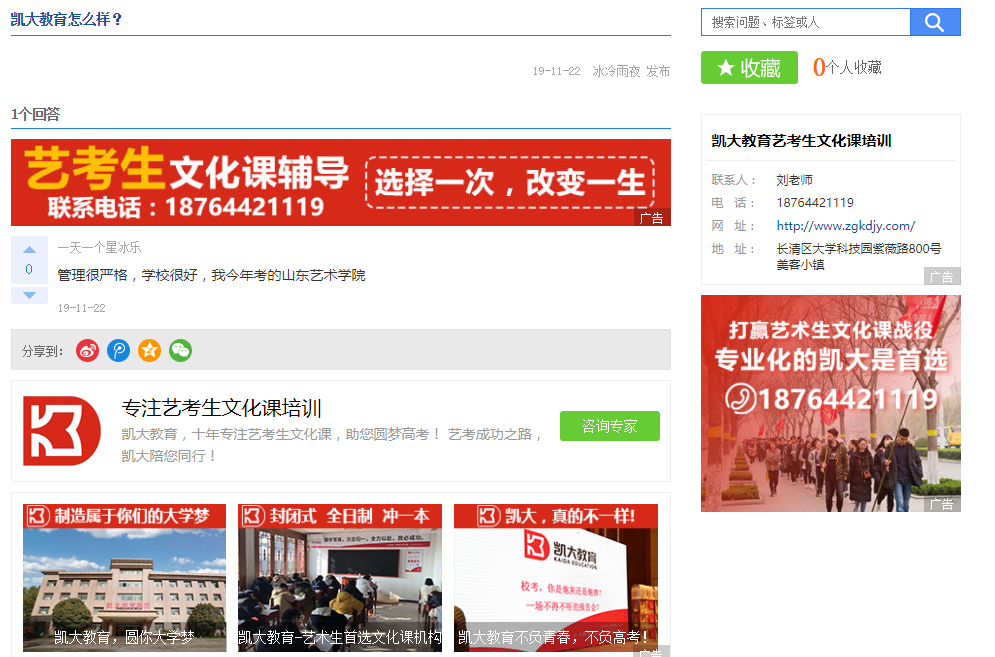Click the 凯大教育艺考生文化课培训 sidebar heading
995x657 pixels.
[801, 141]
